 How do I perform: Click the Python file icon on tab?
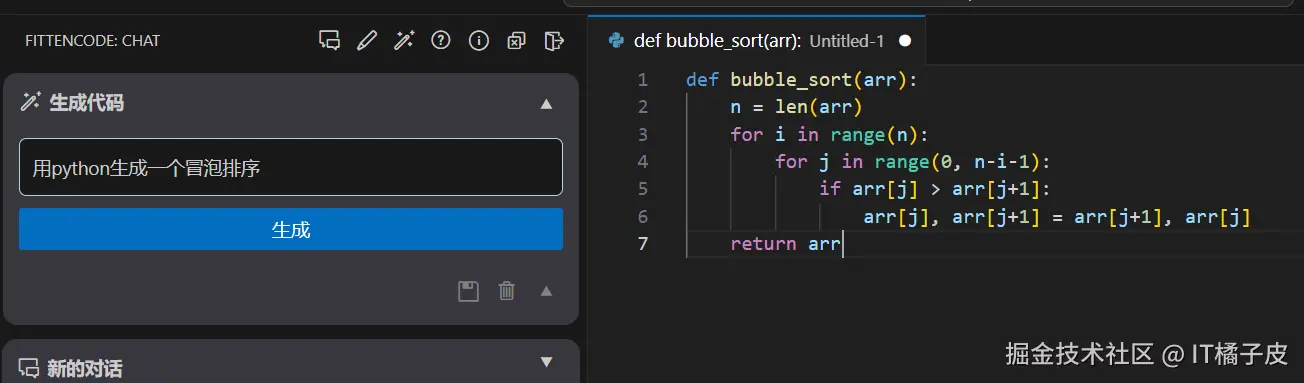(x=617, y=41)
